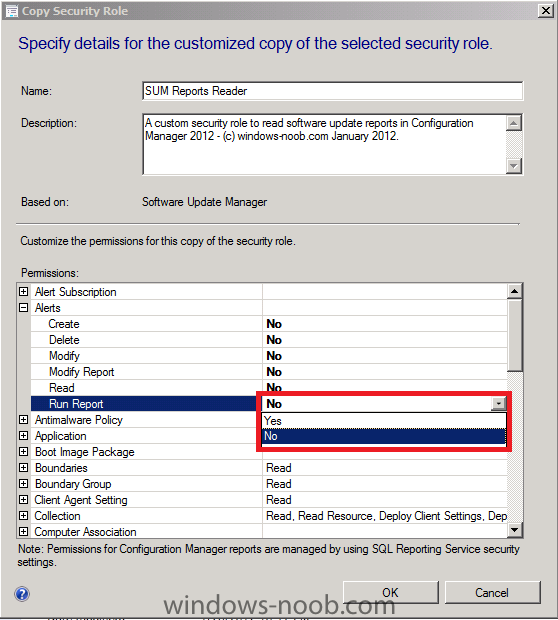Click the OK button
558x620 pixels.
pos(391,592)
